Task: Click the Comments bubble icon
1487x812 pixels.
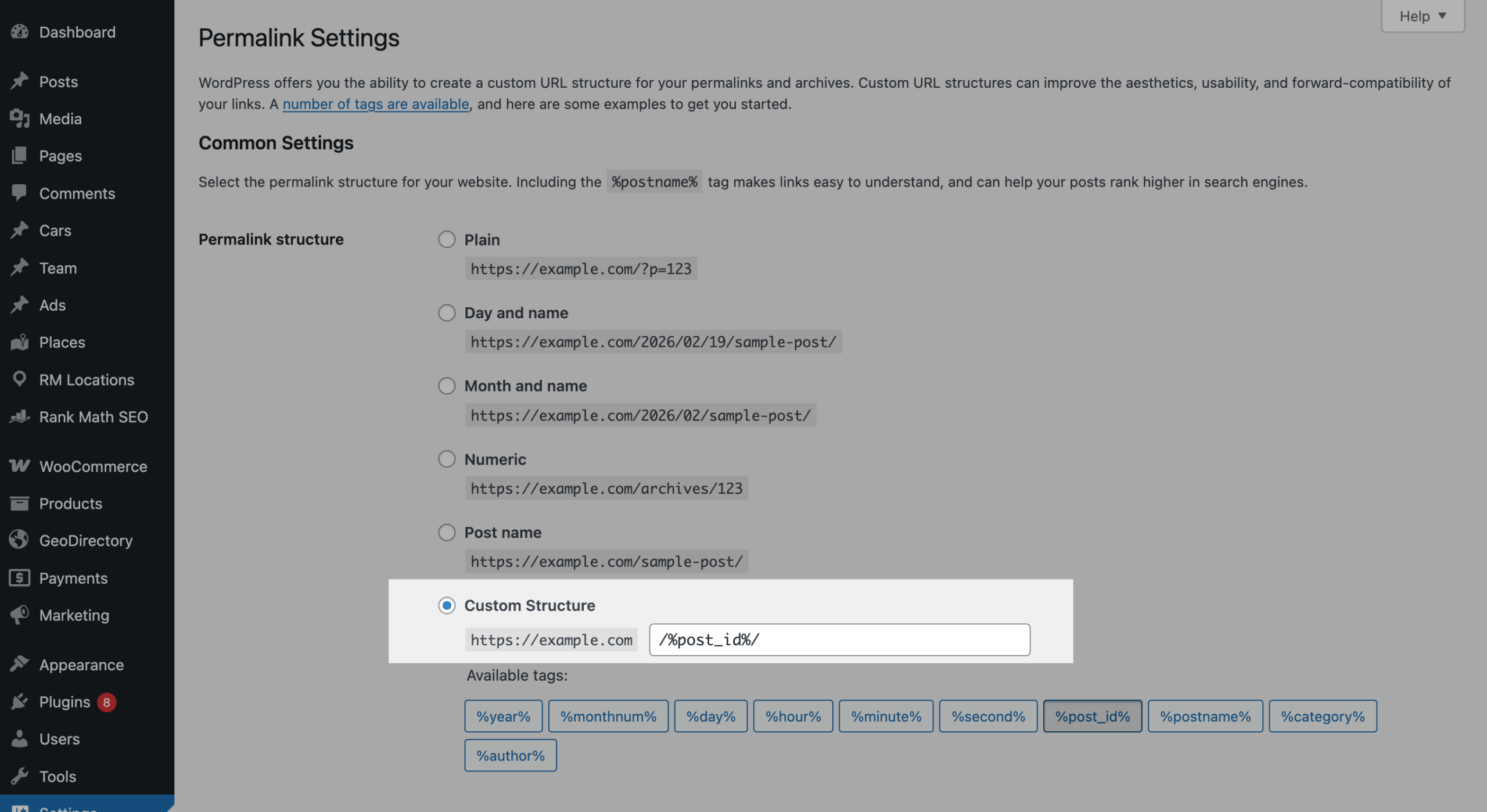Action: [19, 193]
